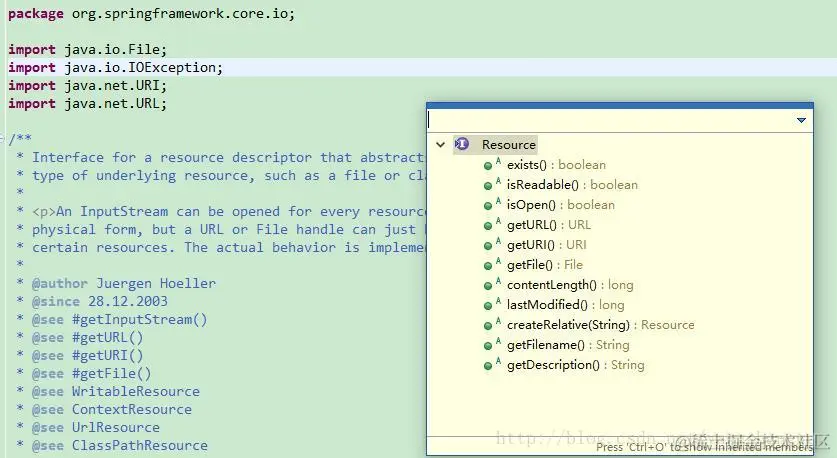Click the outline filter input field
This screenshot has width=837, height=458.
(611, 120)
